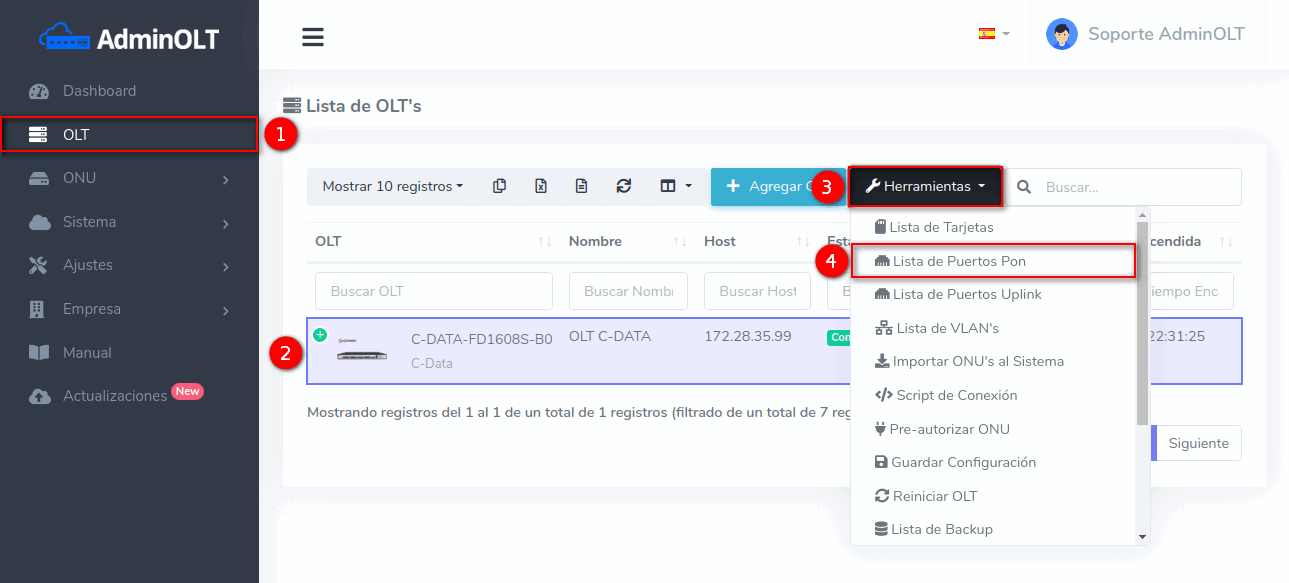Choose Reiniciar OLT from menu
Viewport: 1289px width, 583px height.
tap(934, 496)
